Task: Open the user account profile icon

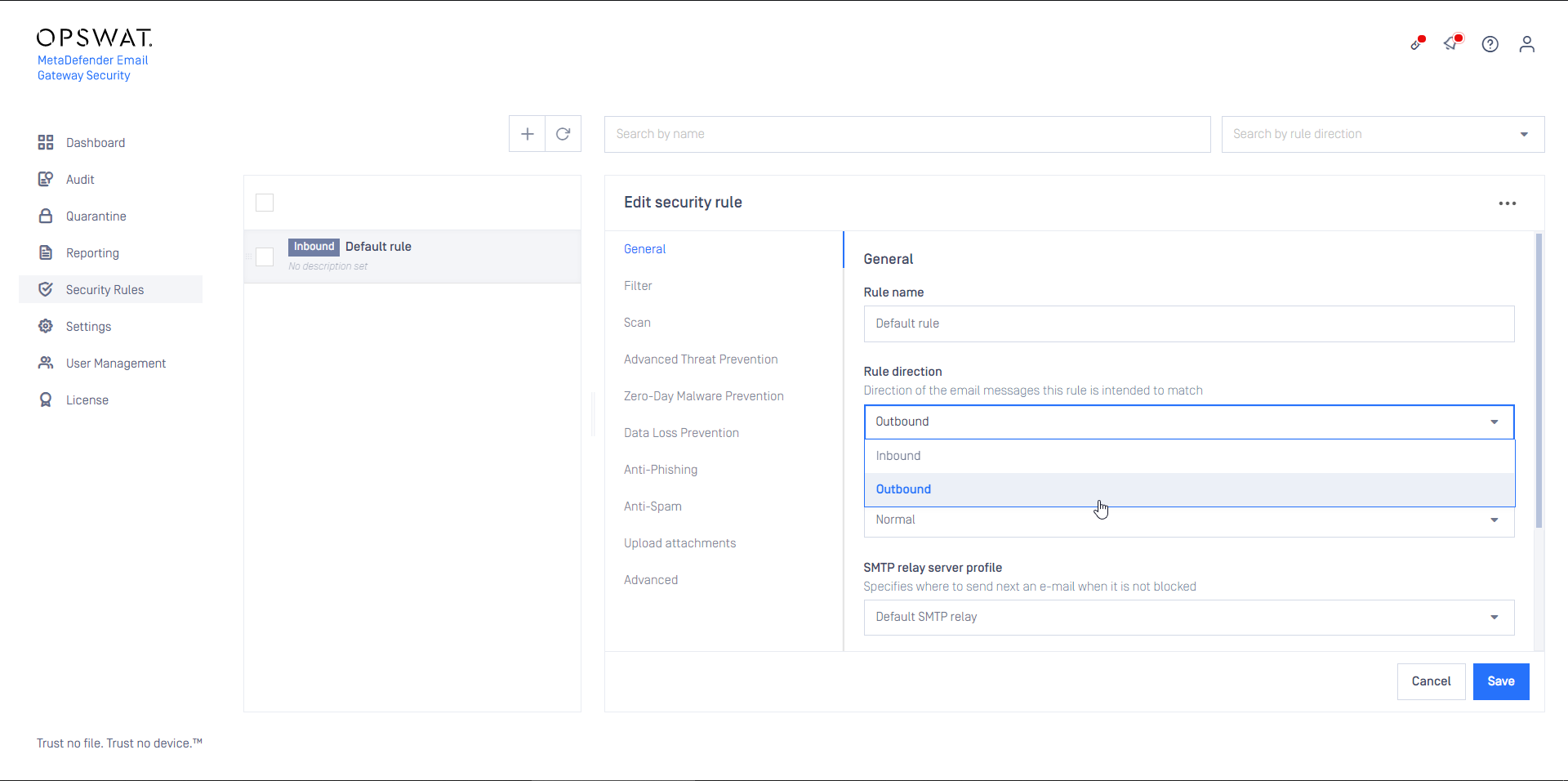Action: coord(1526,44)
